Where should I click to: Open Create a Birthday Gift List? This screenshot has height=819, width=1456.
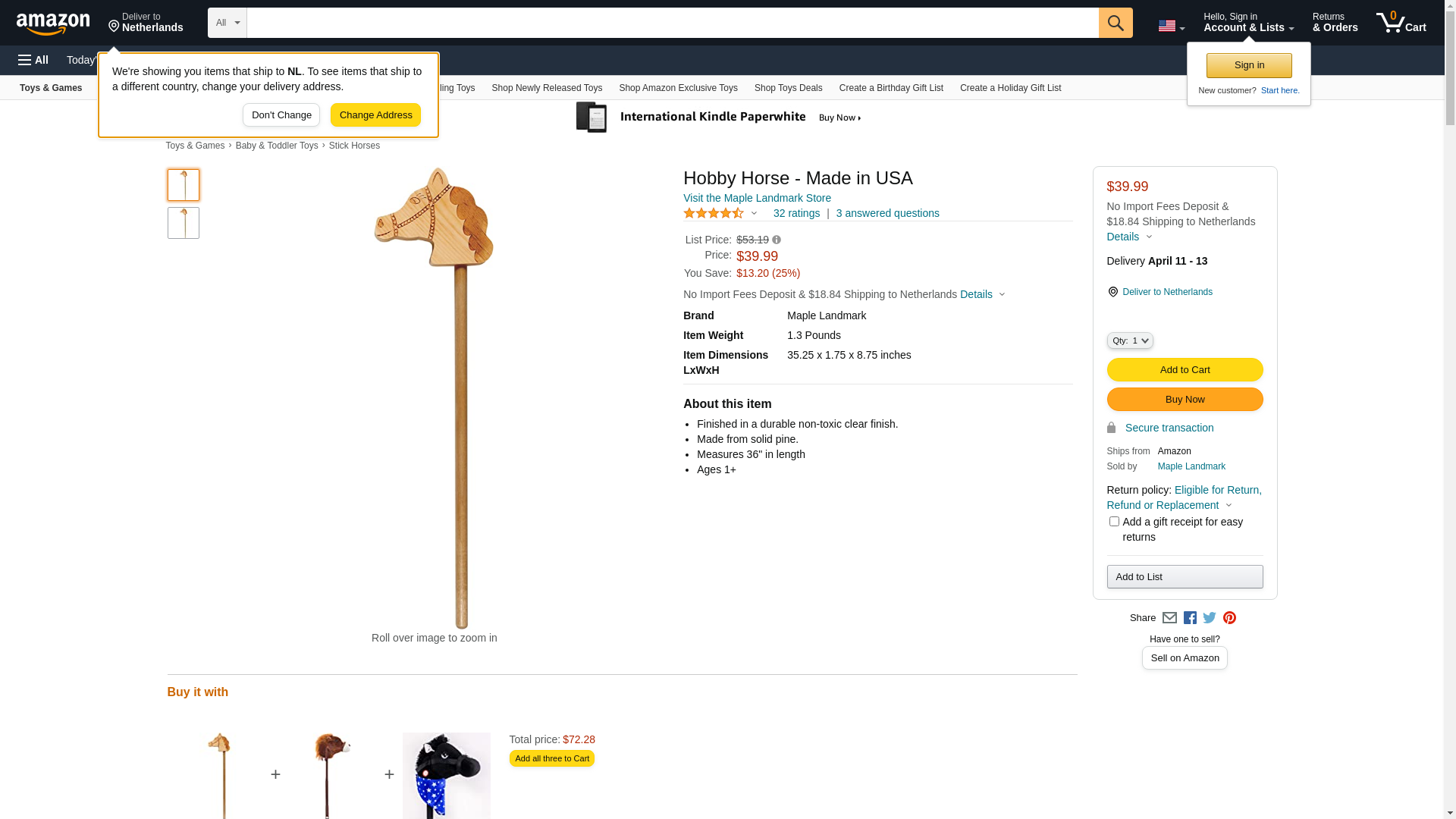coord(891,88)
